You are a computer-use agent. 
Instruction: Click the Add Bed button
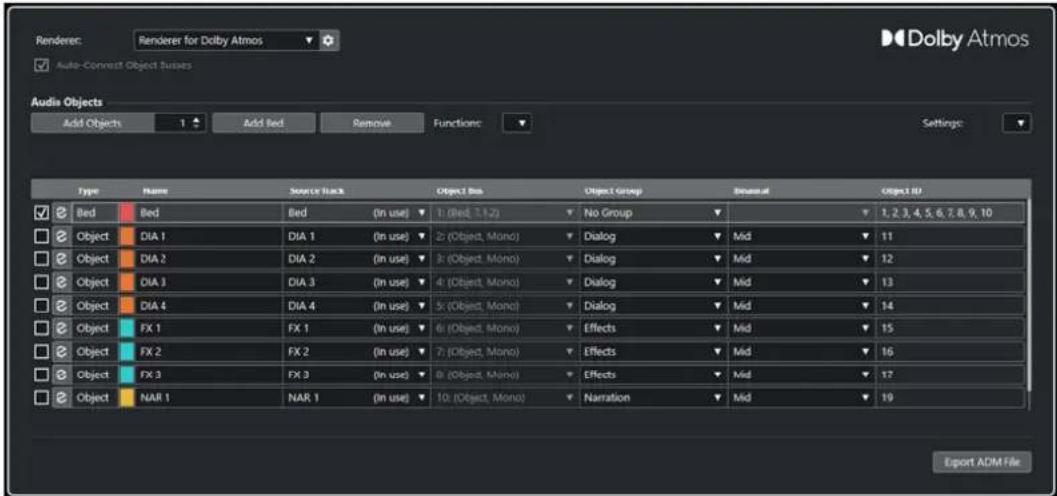click(264, 123)
